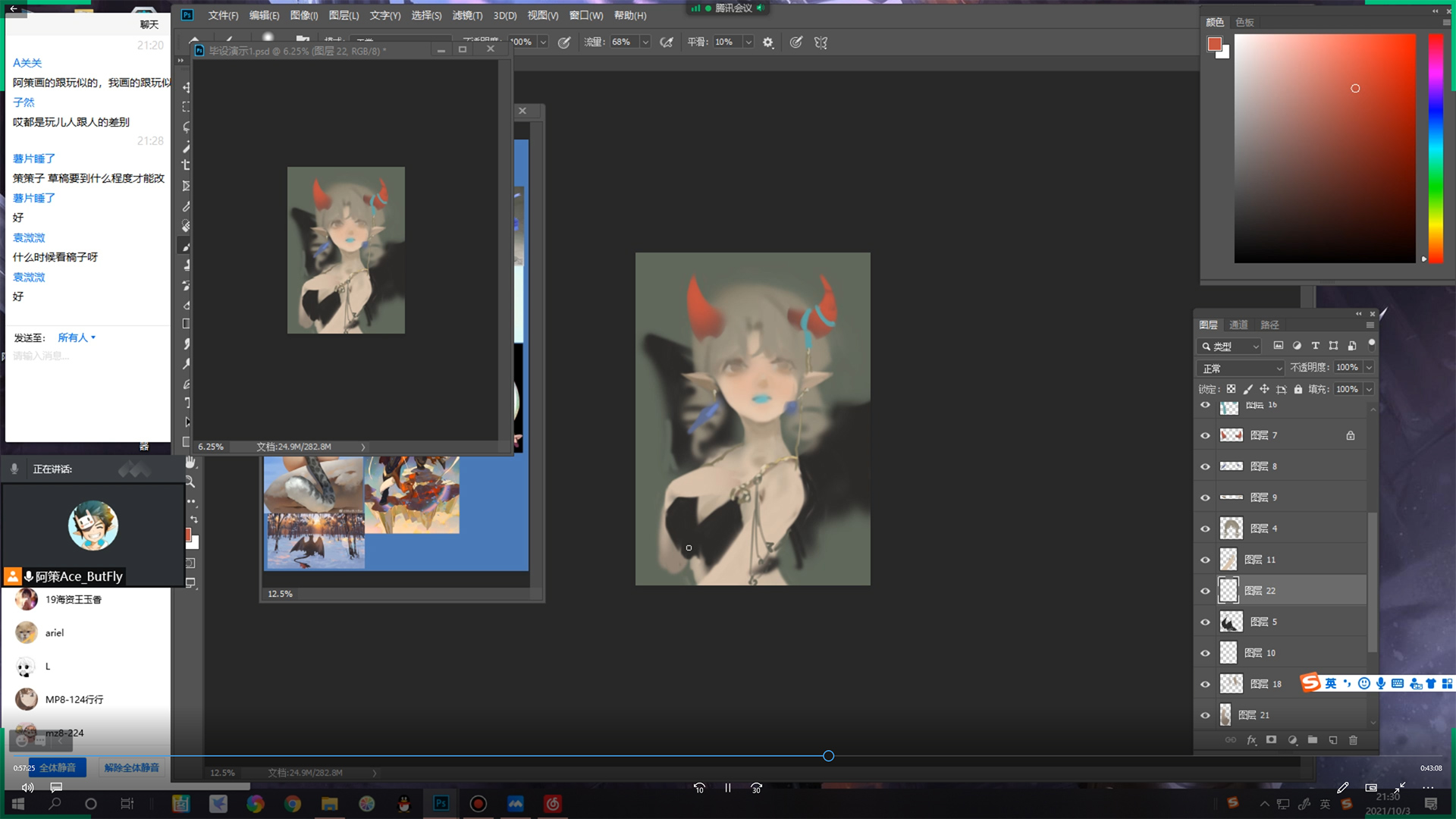
Task: Click the 全体静音 button
Action: pyautogui.click(x=57, y=767)
